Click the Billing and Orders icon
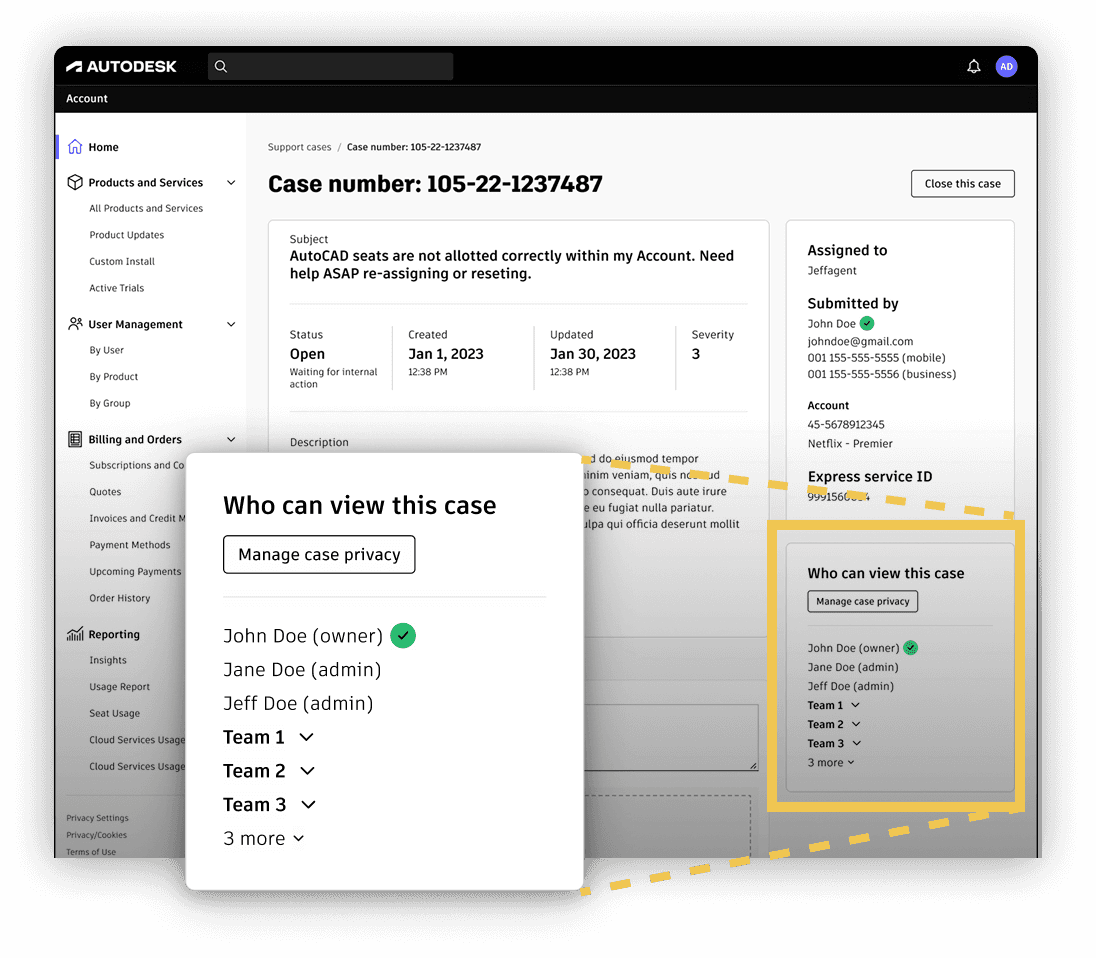Image resolution: width=1096 pixels, height=958 pixels. (75, 439)
